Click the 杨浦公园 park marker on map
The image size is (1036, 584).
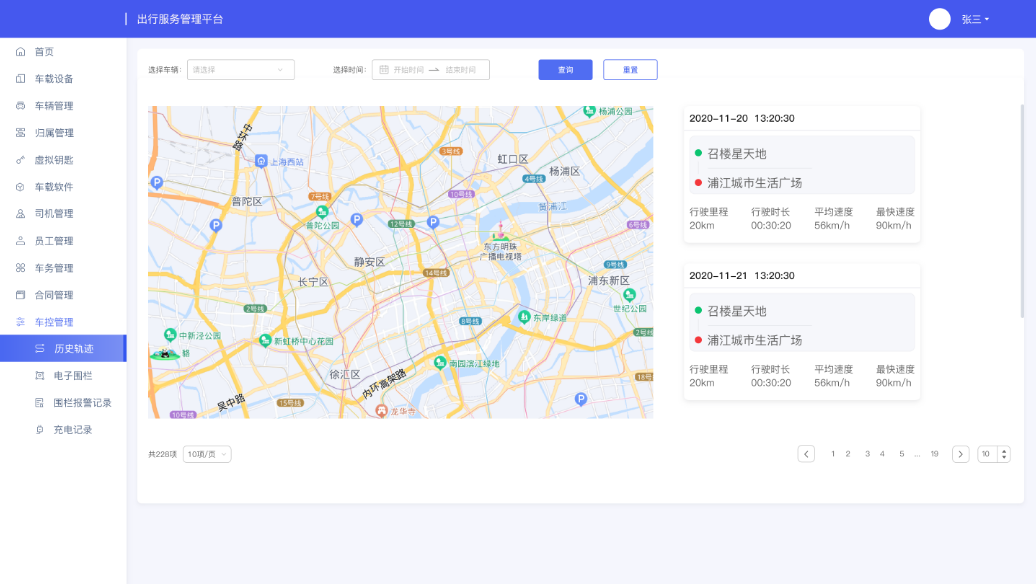[x=589, y=110]
